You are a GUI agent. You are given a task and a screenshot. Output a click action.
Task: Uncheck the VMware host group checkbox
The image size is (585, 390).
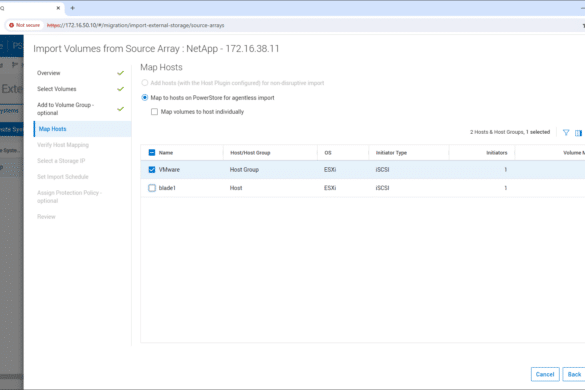tap(152, 170)
